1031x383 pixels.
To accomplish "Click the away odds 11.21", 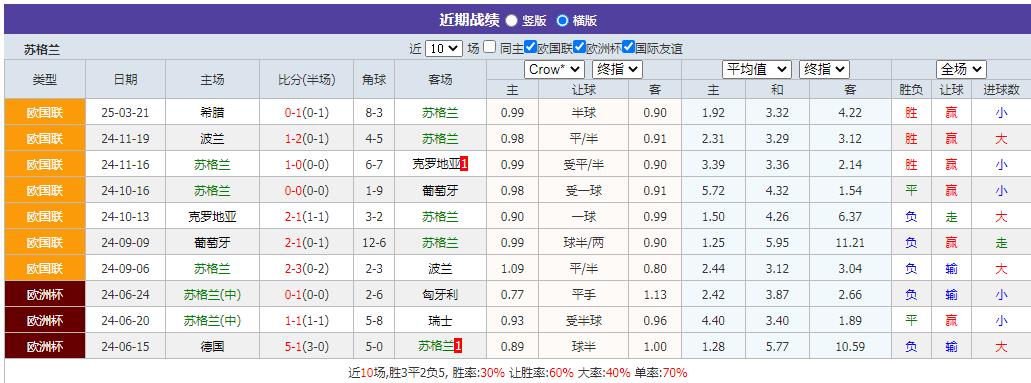I will (x=850, y=243).
